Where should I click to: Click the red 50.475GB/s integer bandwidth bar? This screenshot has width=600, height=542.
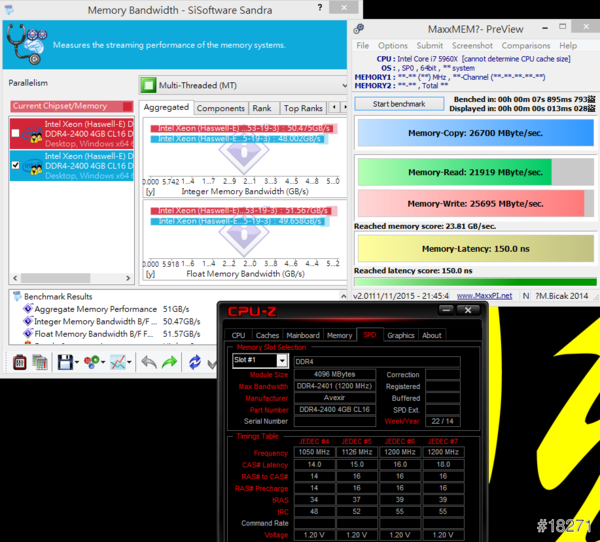pos(244,128)
